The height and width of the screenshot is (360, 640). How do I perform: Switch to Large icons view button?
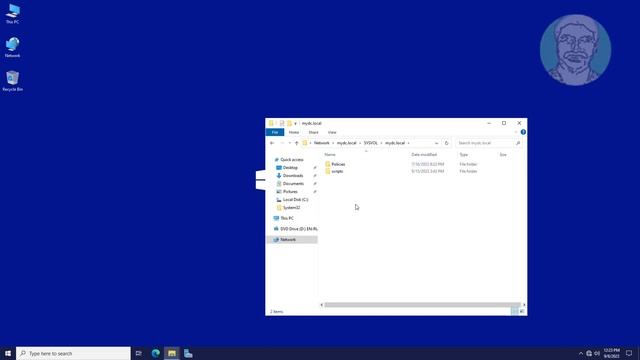[522, 311]
